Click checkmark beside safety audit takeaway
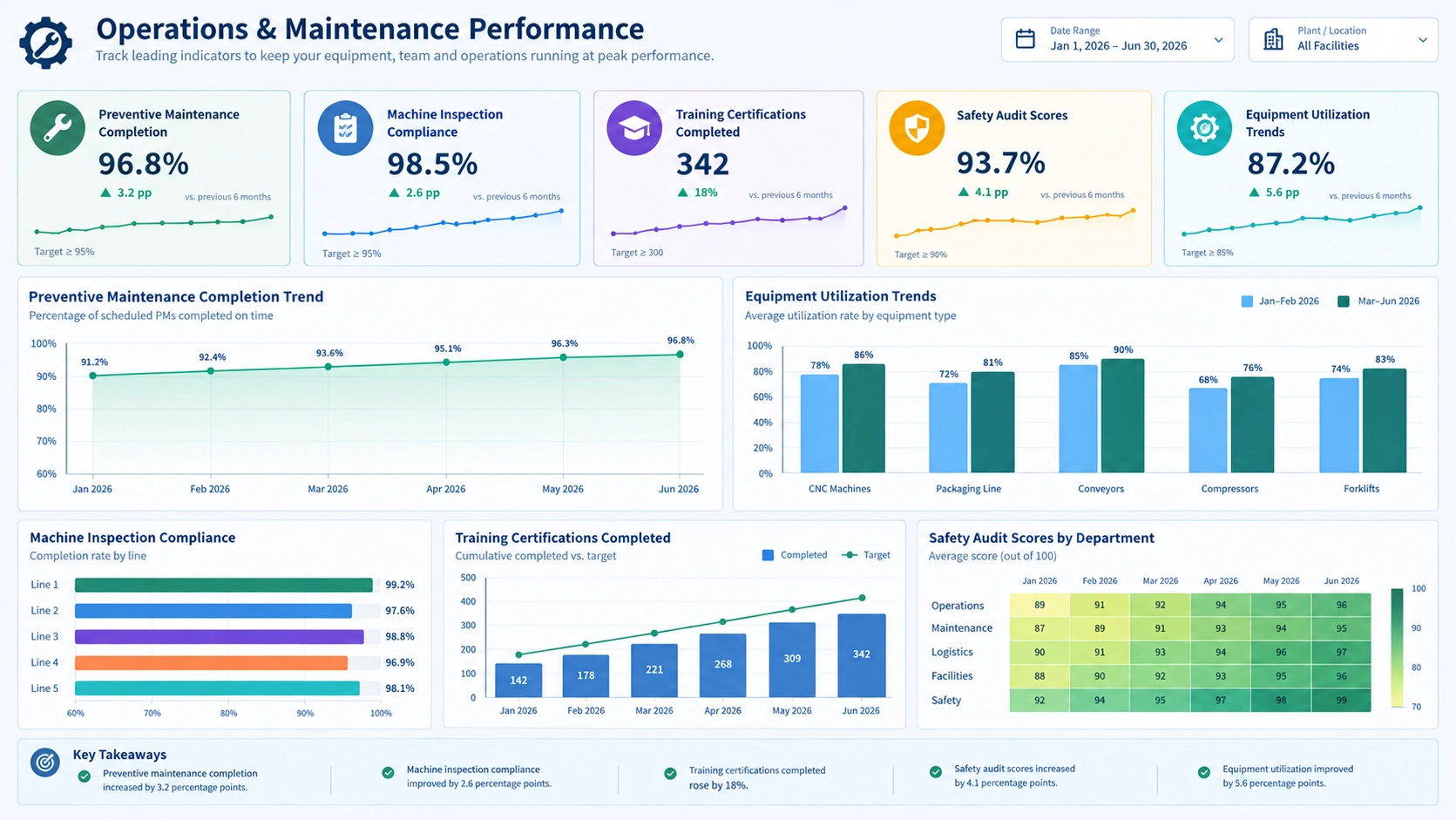The height and width of the screenshot is (820, 1456). point(935,772)
